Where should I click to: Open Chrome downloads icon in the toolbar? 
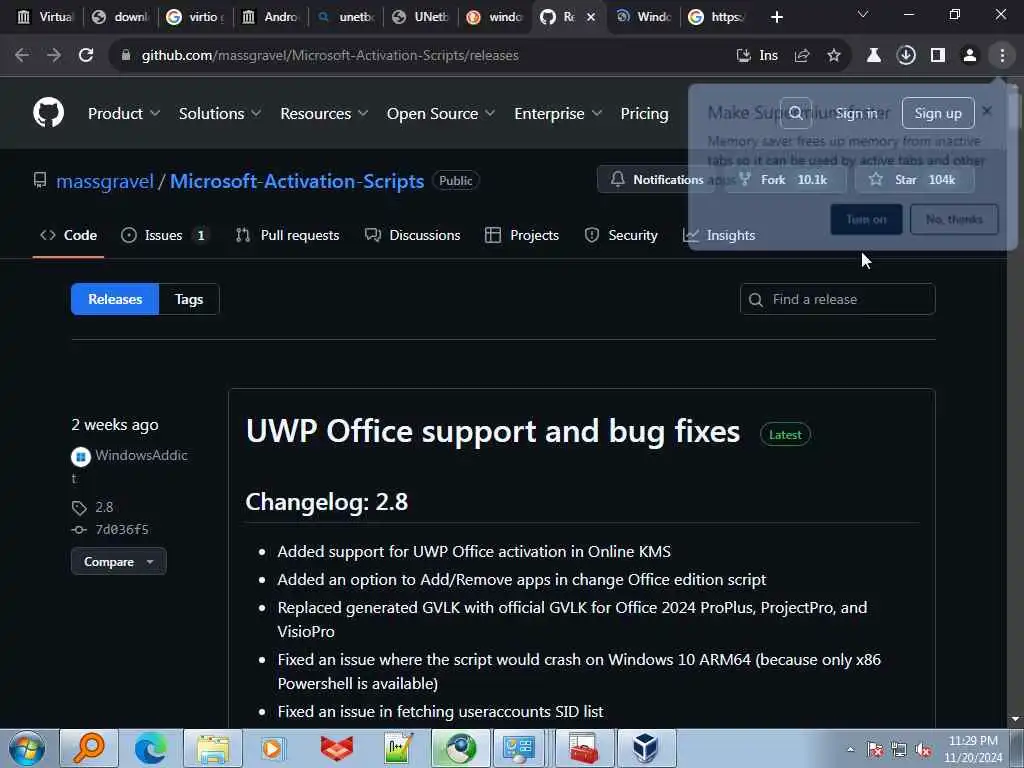coord(906,56)
